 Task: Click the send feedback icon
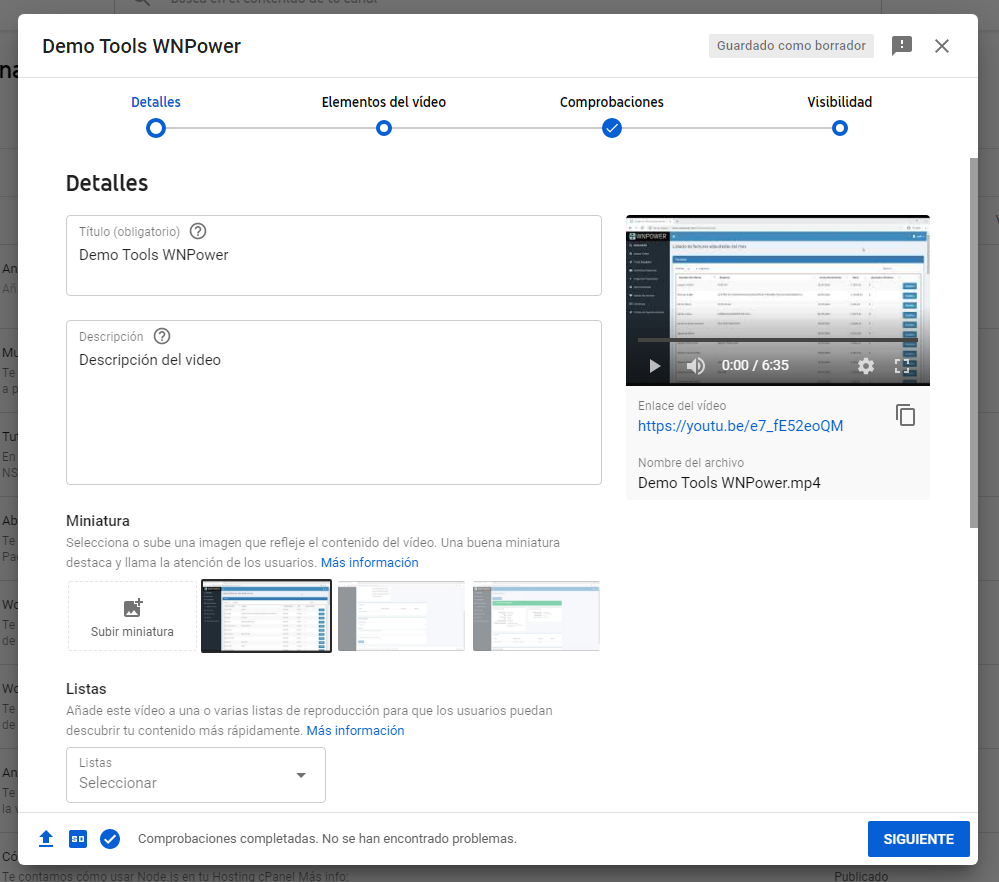(x=902, y=46)
